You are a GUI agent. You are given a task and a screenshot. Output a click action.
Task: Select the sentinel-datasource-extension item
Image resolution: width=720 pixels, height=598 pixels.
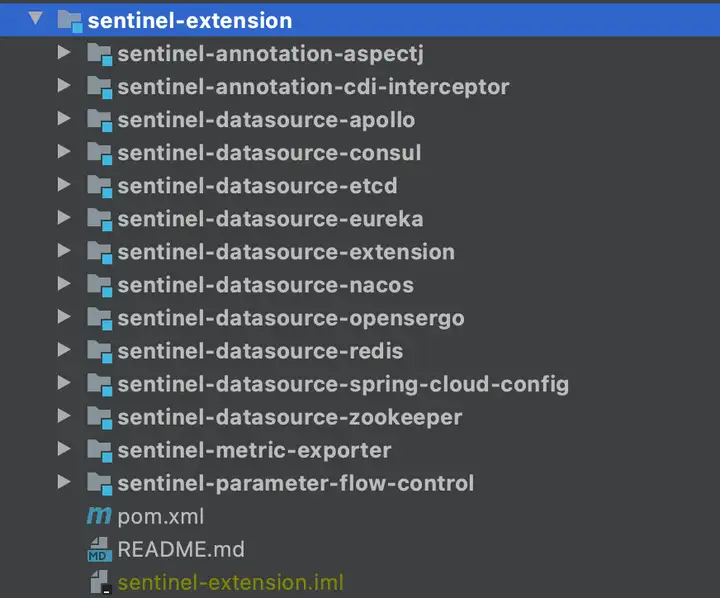[x=286, y=252]
